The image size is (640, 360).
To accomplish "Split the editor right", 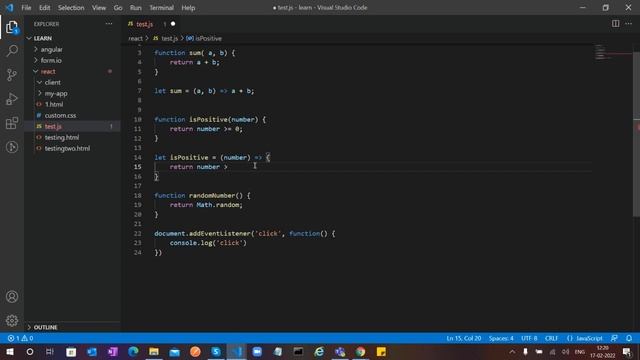I will coord(615,24).
